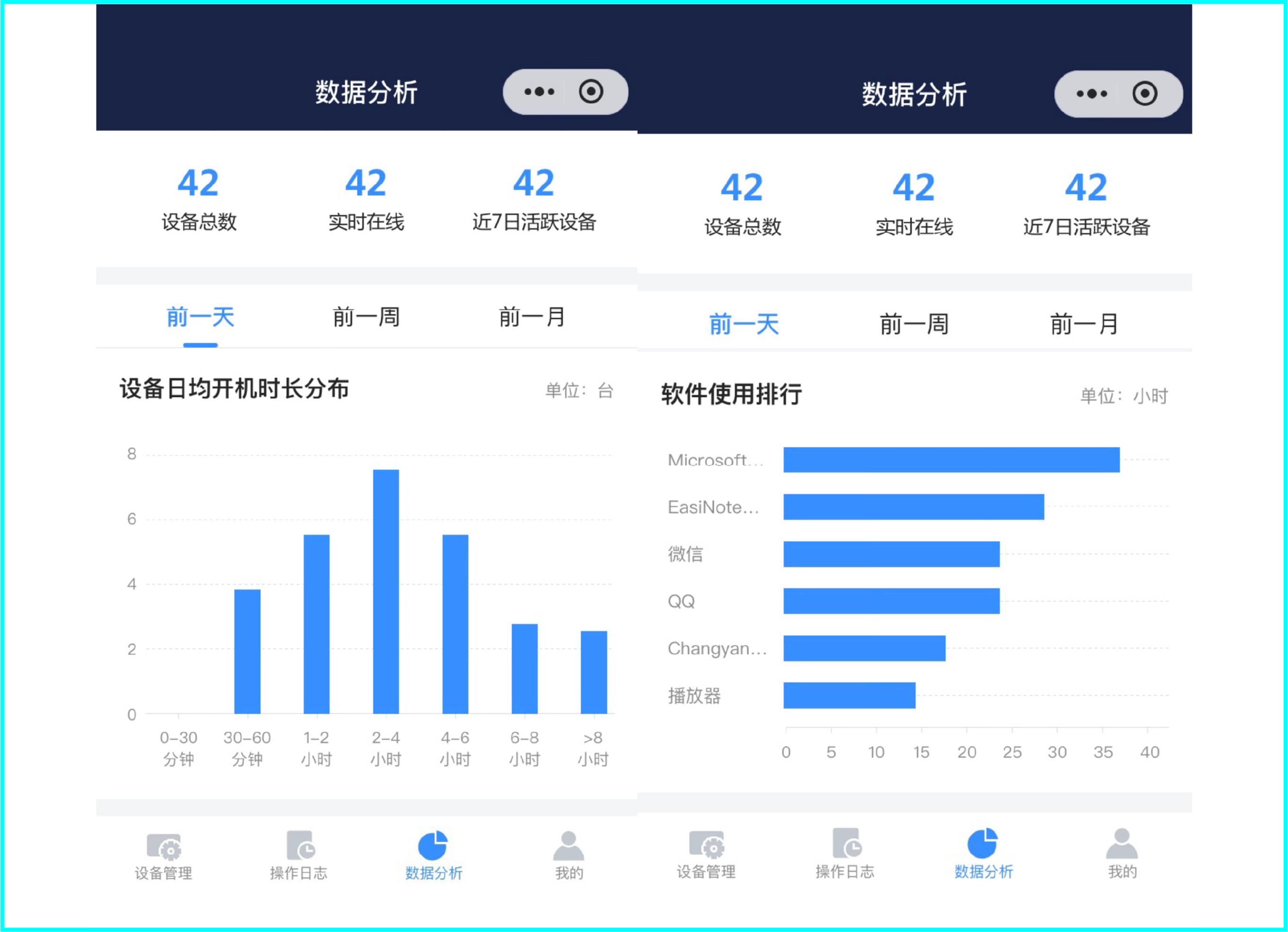Switch to 前一月 tab in left screen
This screenshot has height=932, width=1288.
(x=532, y=317)
